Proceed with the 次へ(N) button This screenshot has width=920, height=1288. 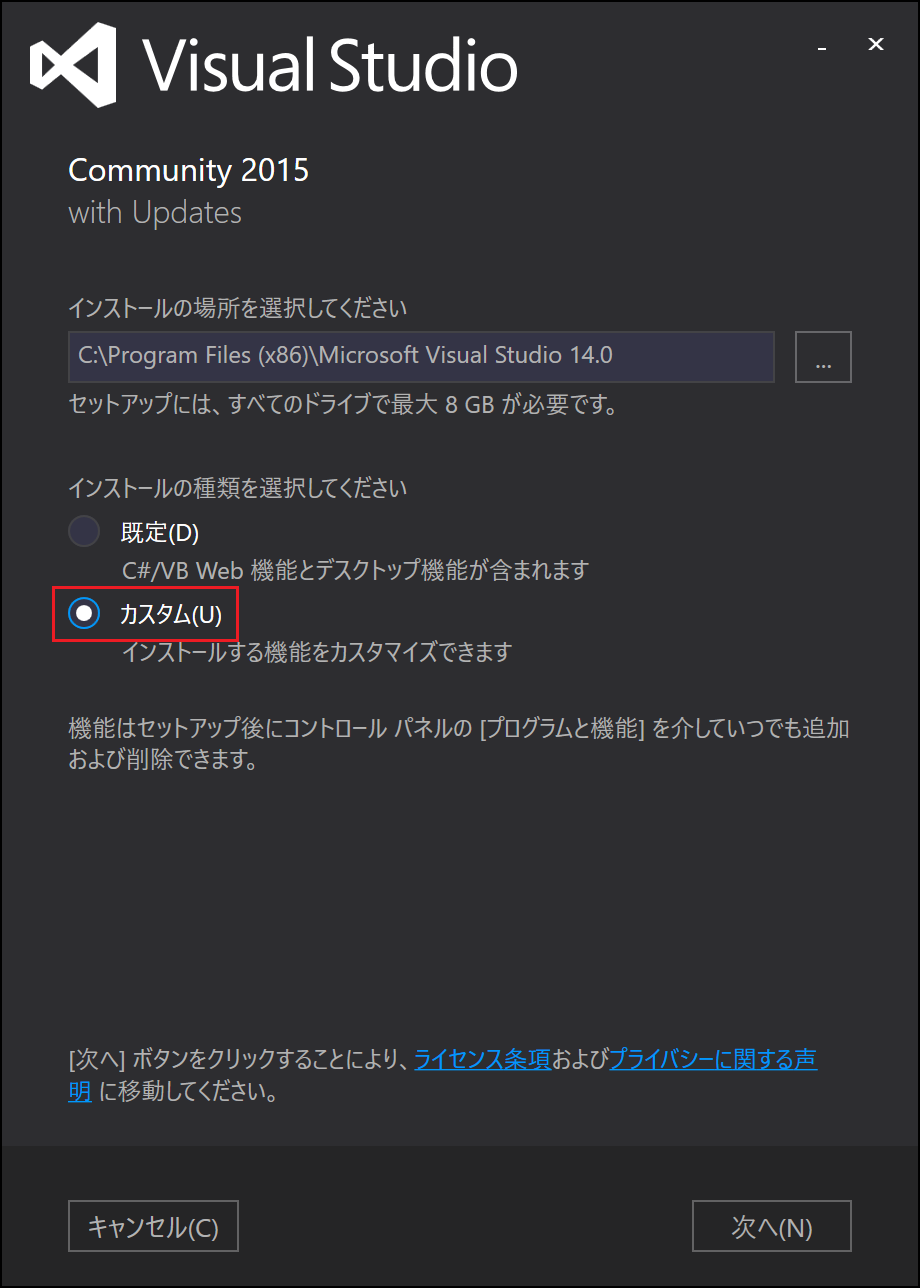[x=772, y=1227]
